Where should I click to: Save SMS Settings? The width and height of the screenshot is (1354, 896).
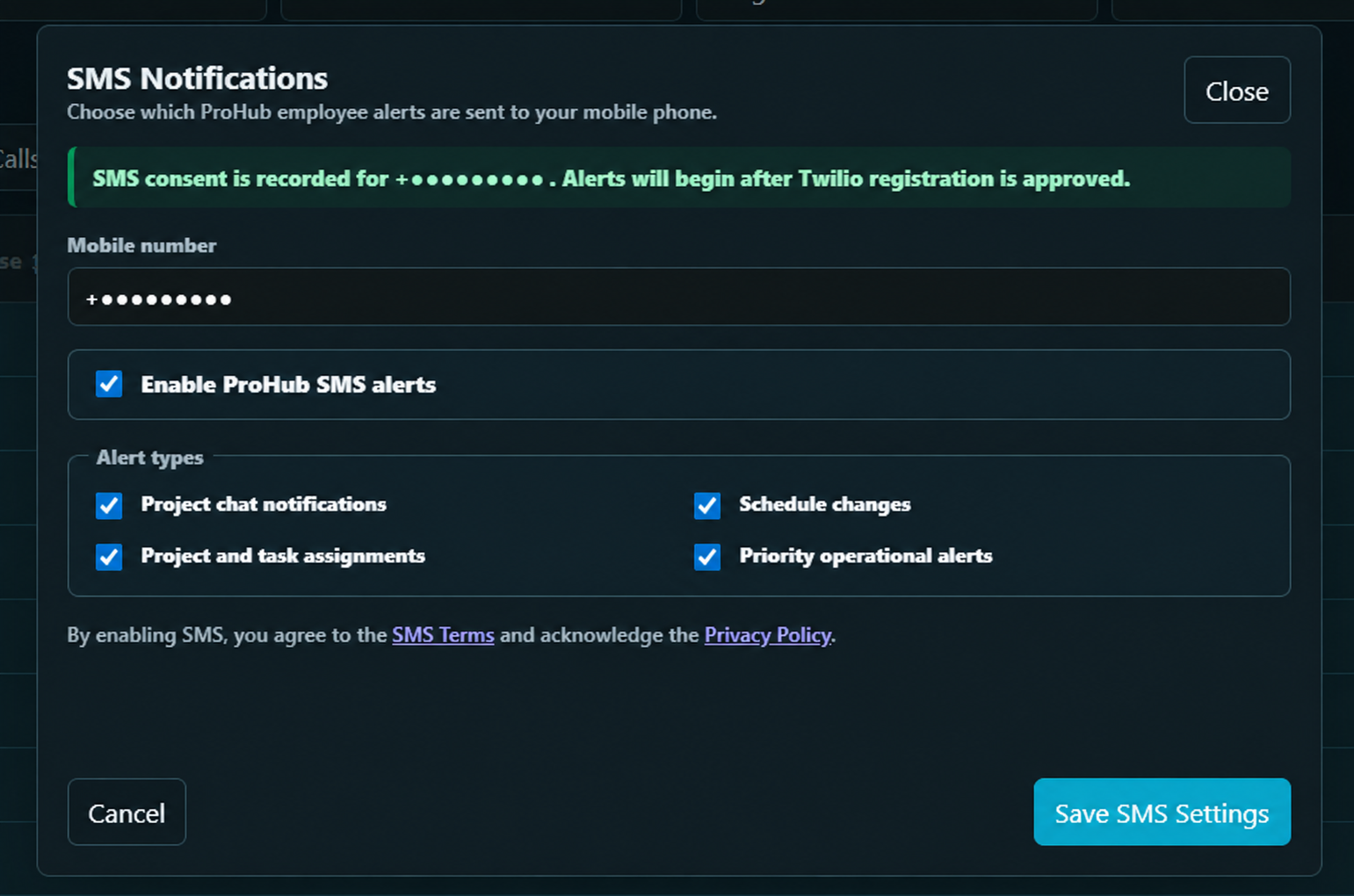pos(1162,813)
